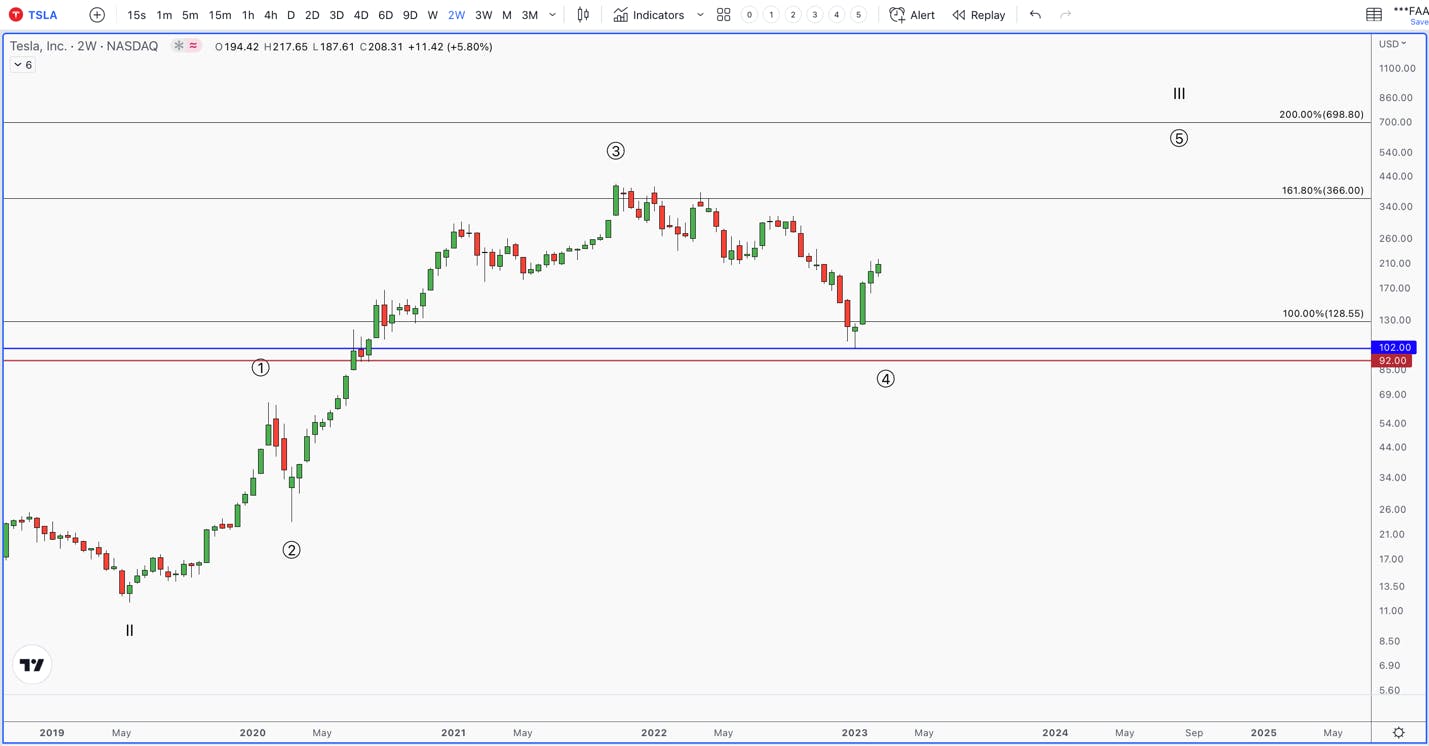Viewport: 1429px width, 746px height.
Task: Open the FAA layout name menu
Action: click(1410, 10)
